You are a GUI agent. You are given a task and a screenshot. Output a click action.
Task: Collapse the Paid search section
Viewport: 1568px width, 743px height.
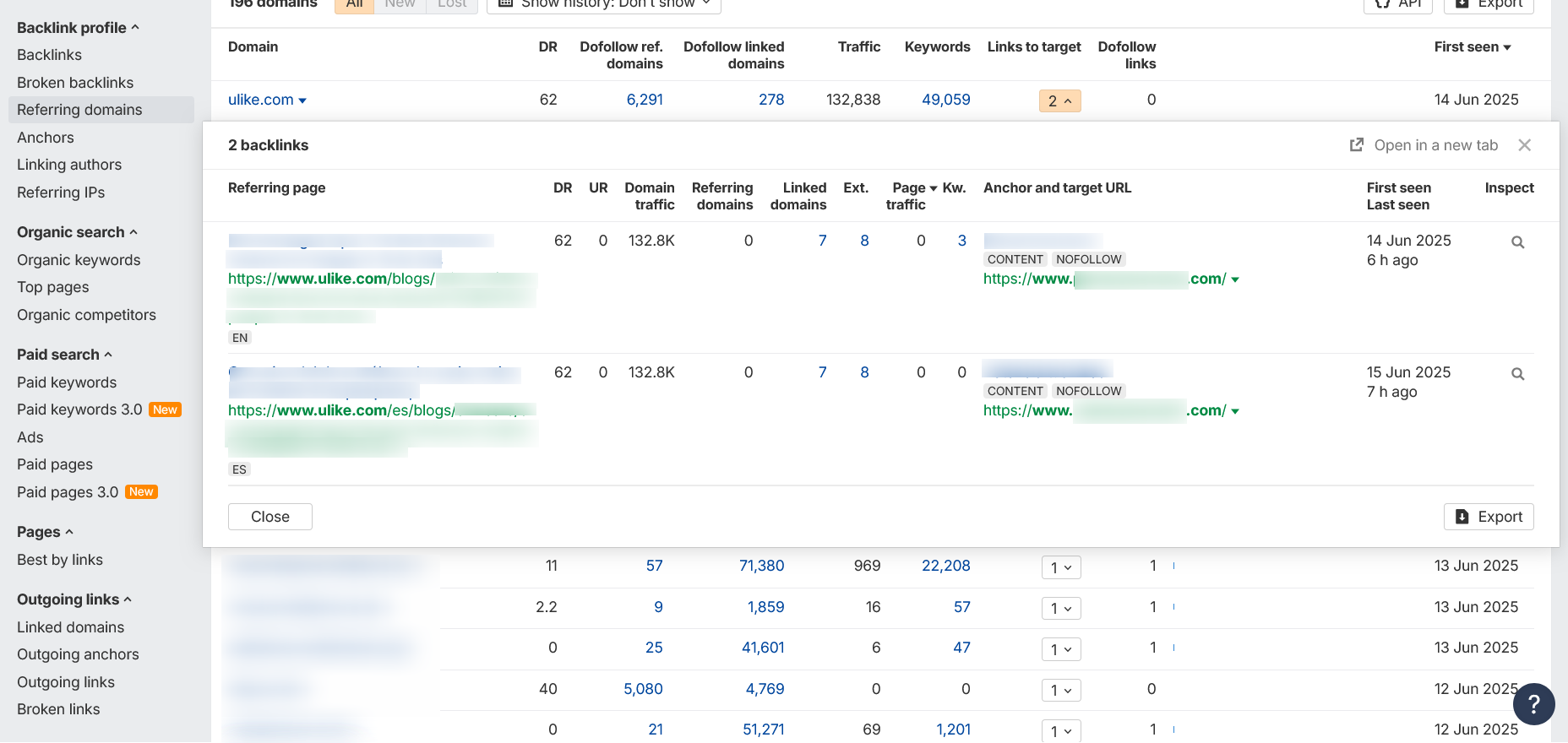pos(64,355)
